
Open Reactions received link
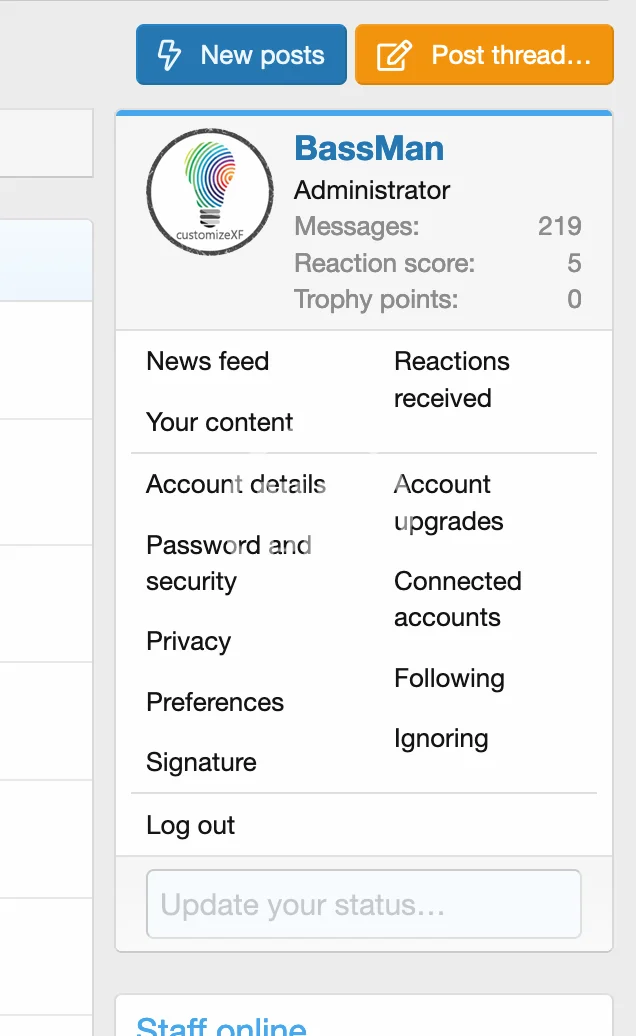(x=452, y=380)
